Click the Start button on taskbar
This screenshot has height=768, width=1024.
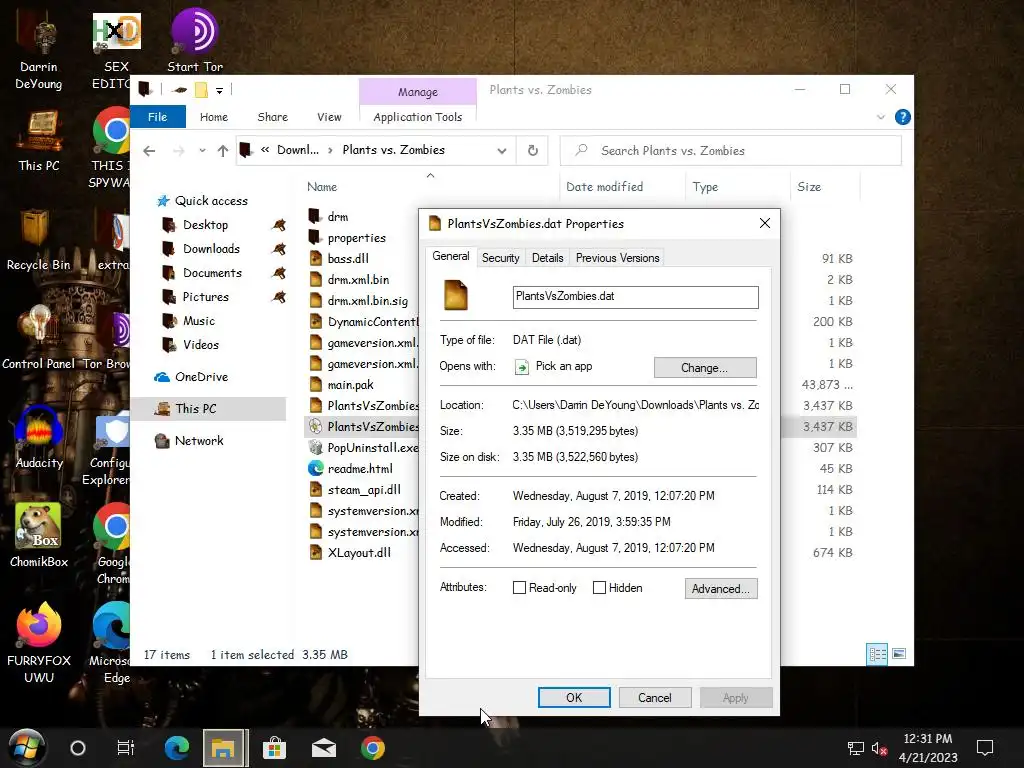[x=25, y=747]
